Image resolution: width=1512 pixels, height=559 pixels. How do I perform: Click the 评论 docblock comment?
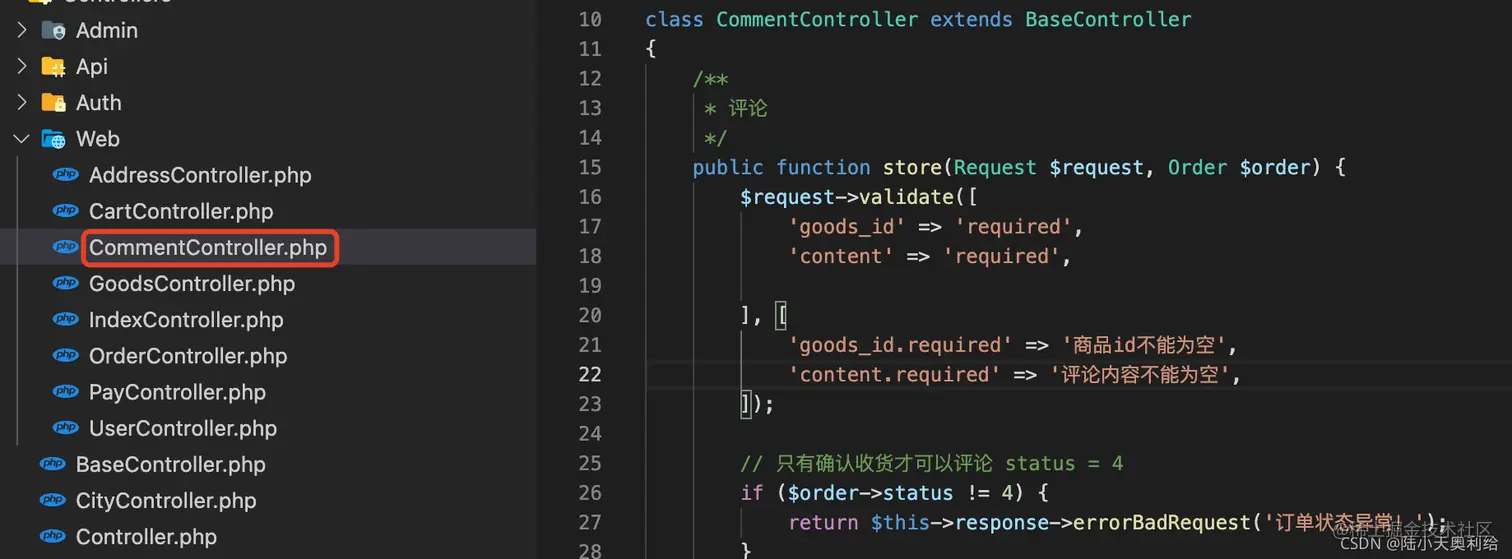pyautogui.click(x=748, y=108)
